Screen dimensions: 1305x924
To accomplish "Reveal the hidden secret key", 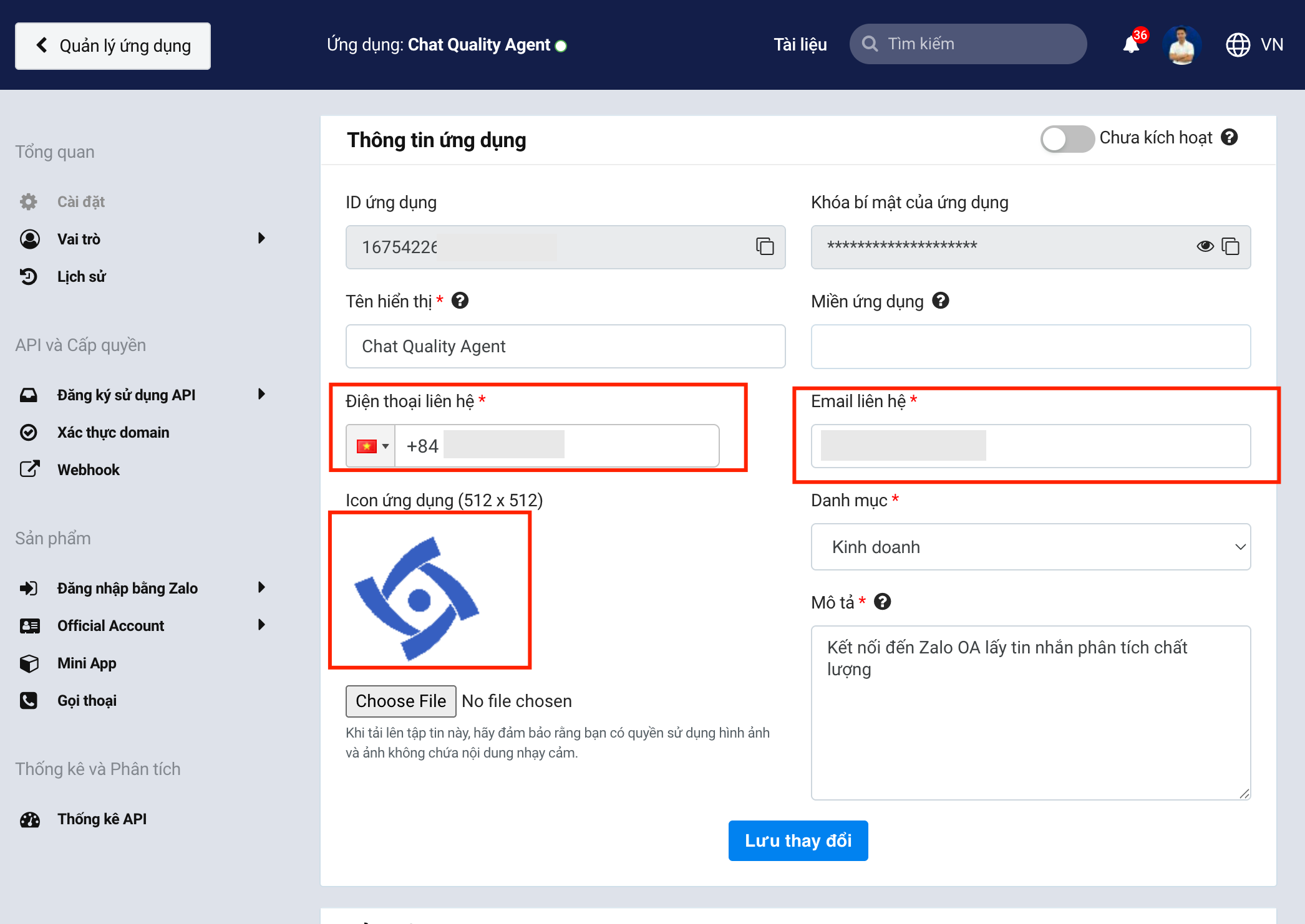I will (1206, 246).
